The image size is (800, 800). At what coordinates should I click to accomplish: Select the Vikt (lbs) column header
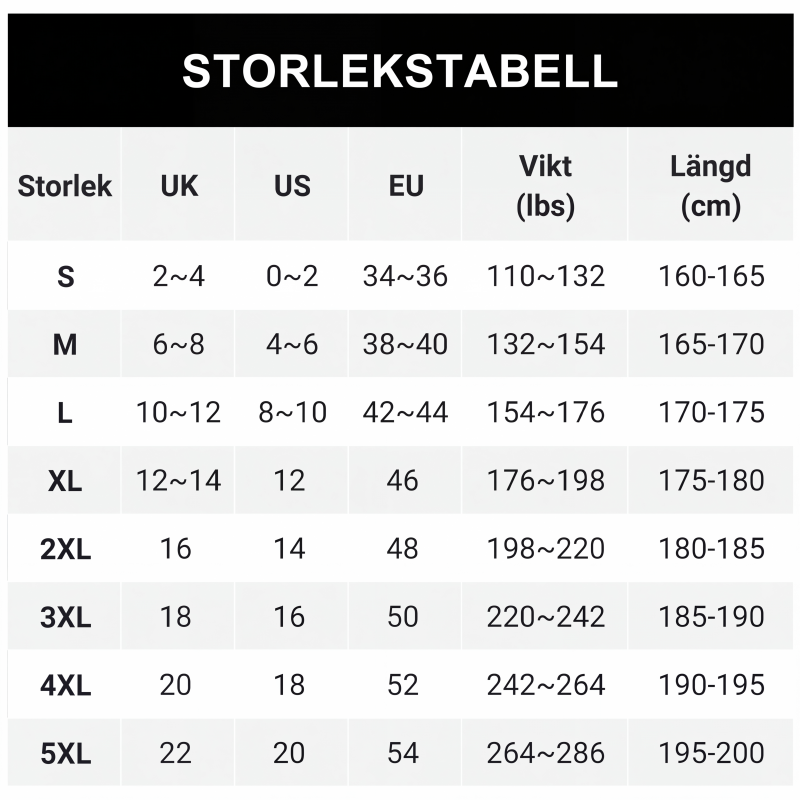click(x=545, y=186)
